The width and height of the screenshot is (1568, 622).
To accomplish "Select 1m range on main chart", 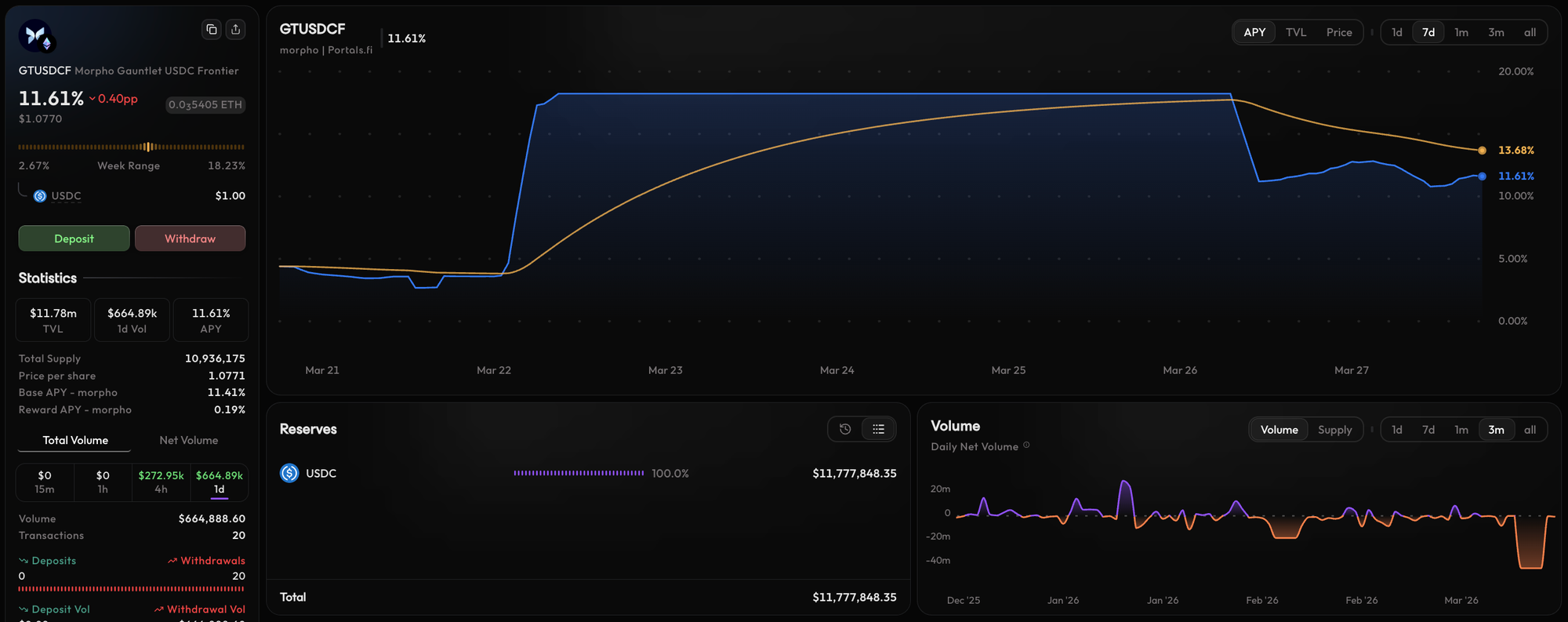I will click(x=1461, y=32).
